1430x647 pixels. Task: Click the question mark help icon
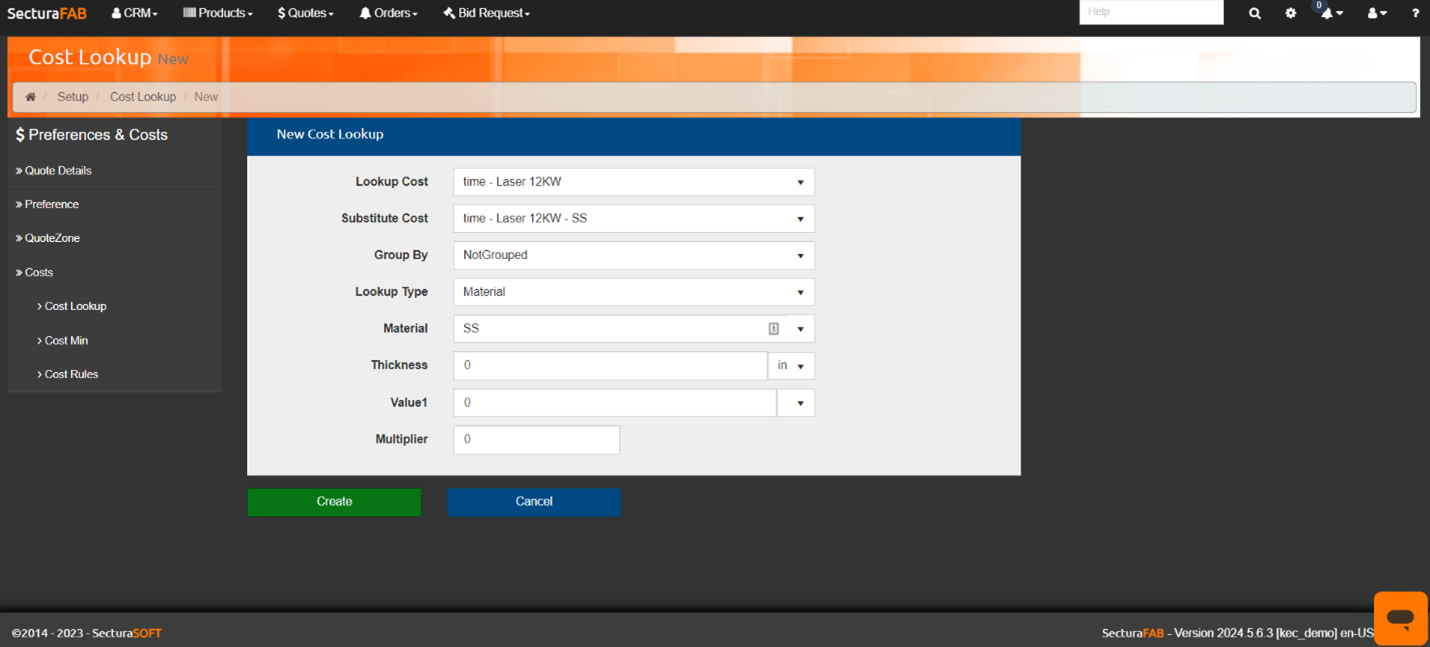(x=1414, y=13)
